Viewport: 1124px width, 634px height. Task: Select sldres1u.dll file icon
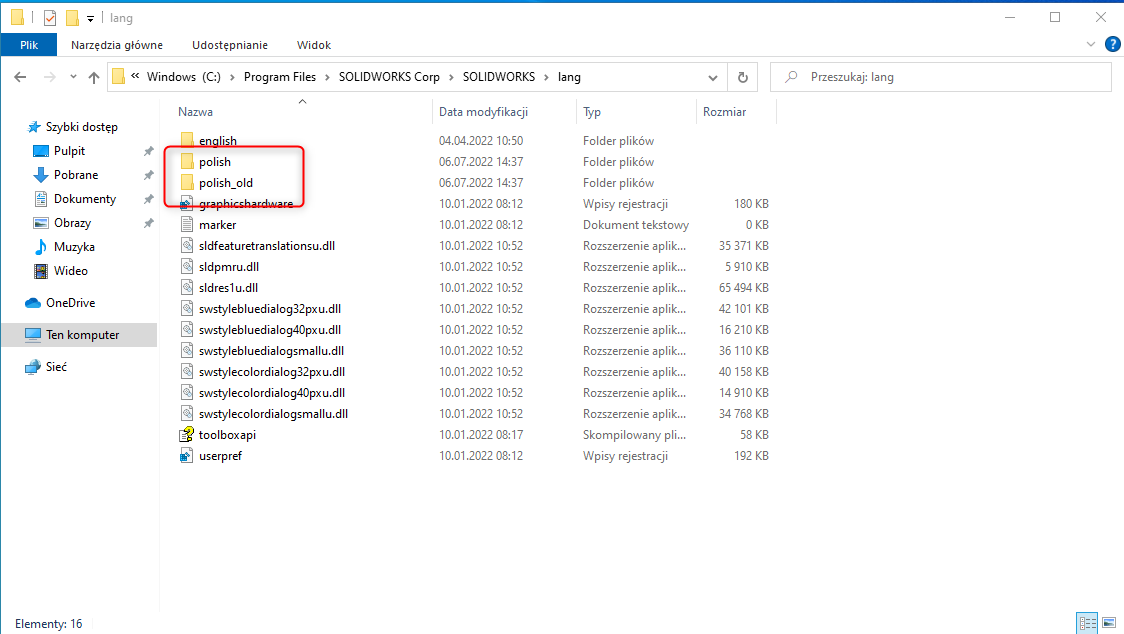(186, 288)
